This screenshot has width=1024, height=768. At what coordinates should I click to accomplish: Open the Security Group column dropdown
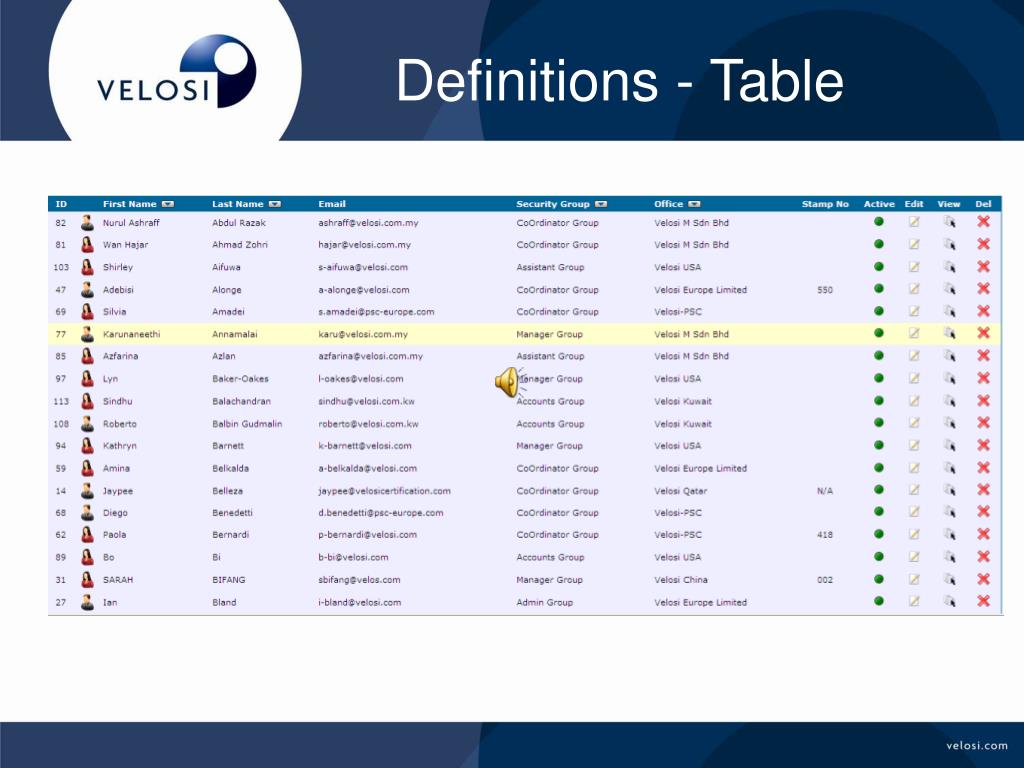pyautogui.click(x=601, y=204)
